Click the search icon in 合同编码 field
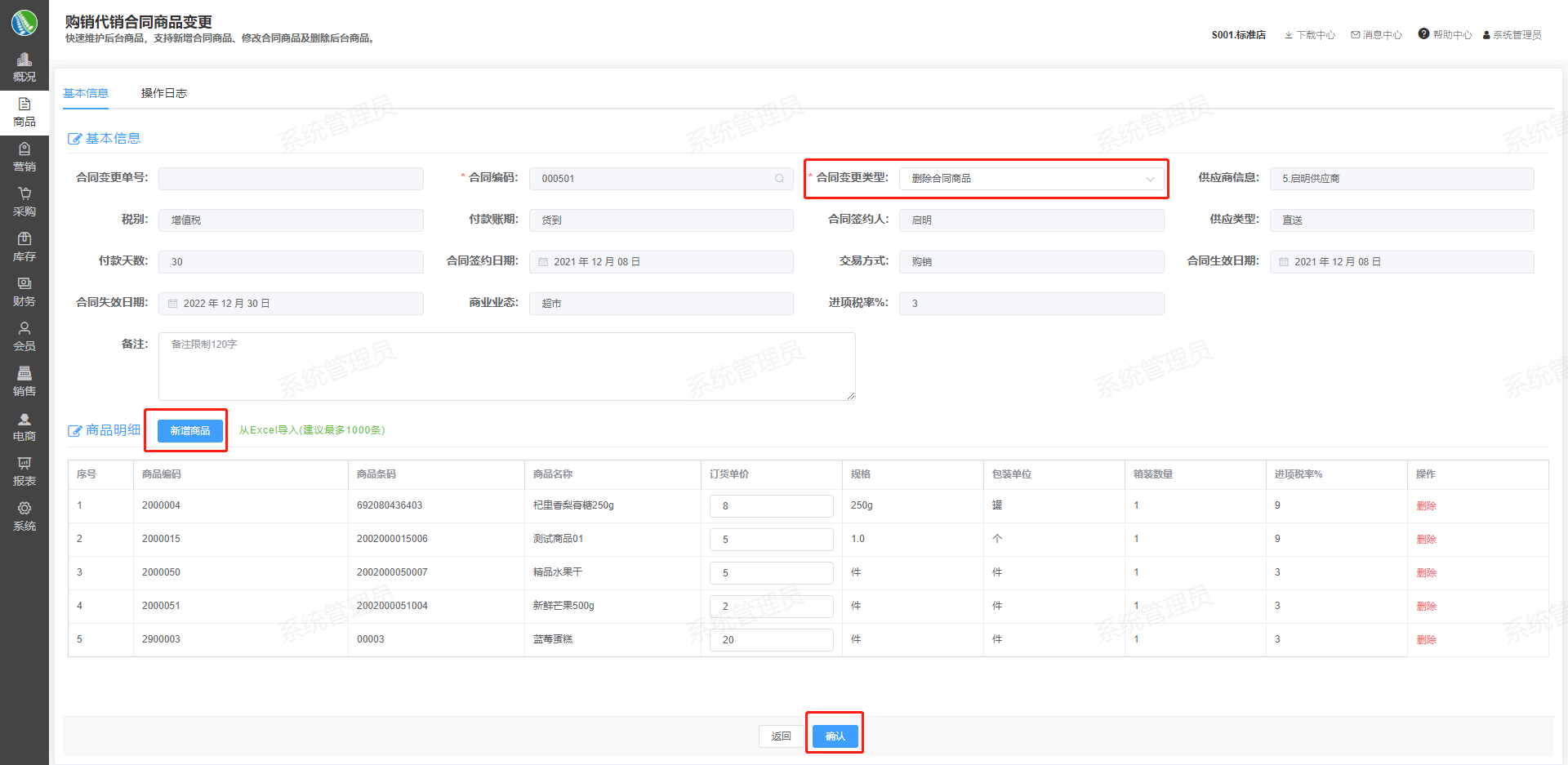 [x=779, y=179]
